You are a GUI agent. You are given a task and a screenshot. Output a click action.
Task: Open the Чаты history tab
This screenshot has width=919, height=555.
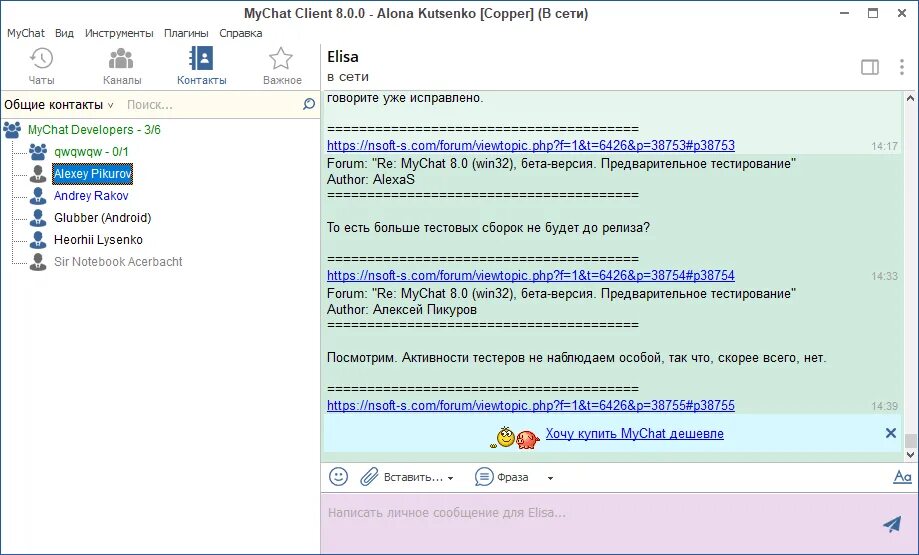click(x=41, y=66)
